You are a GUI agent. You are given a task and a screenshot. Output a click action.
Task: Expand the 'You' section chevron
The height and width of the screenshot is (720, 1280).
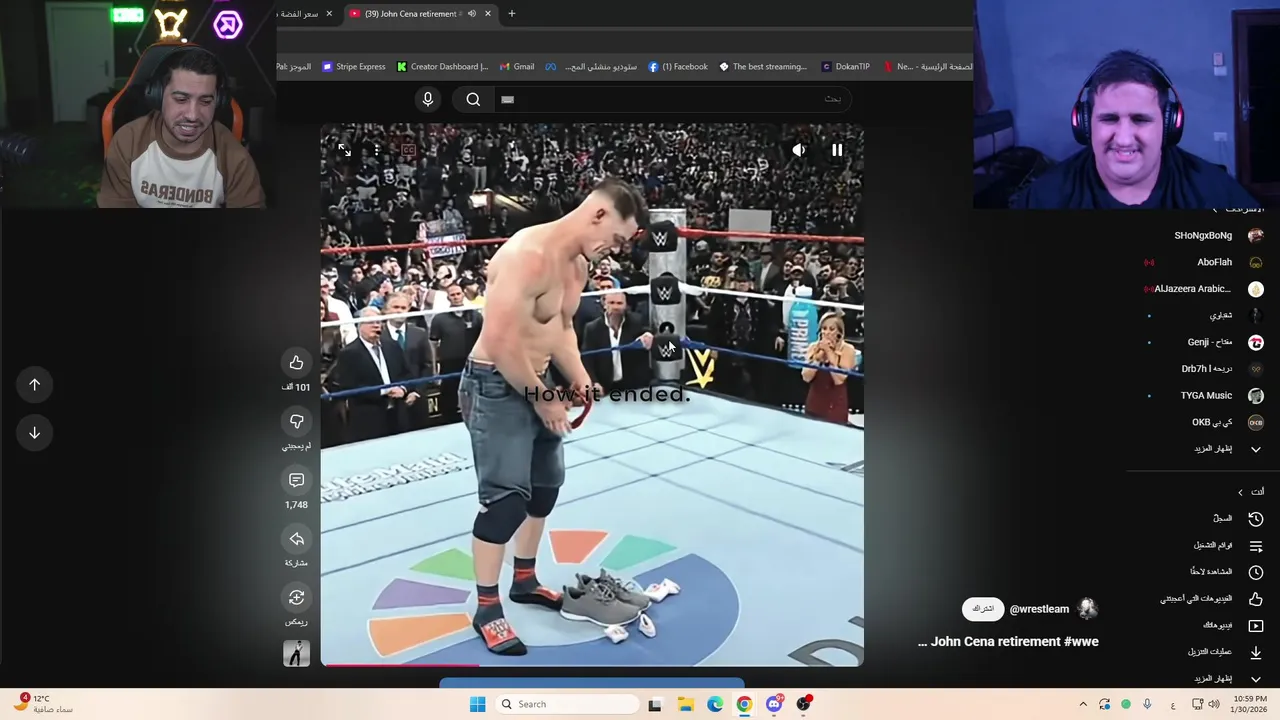click(1240, 492)
